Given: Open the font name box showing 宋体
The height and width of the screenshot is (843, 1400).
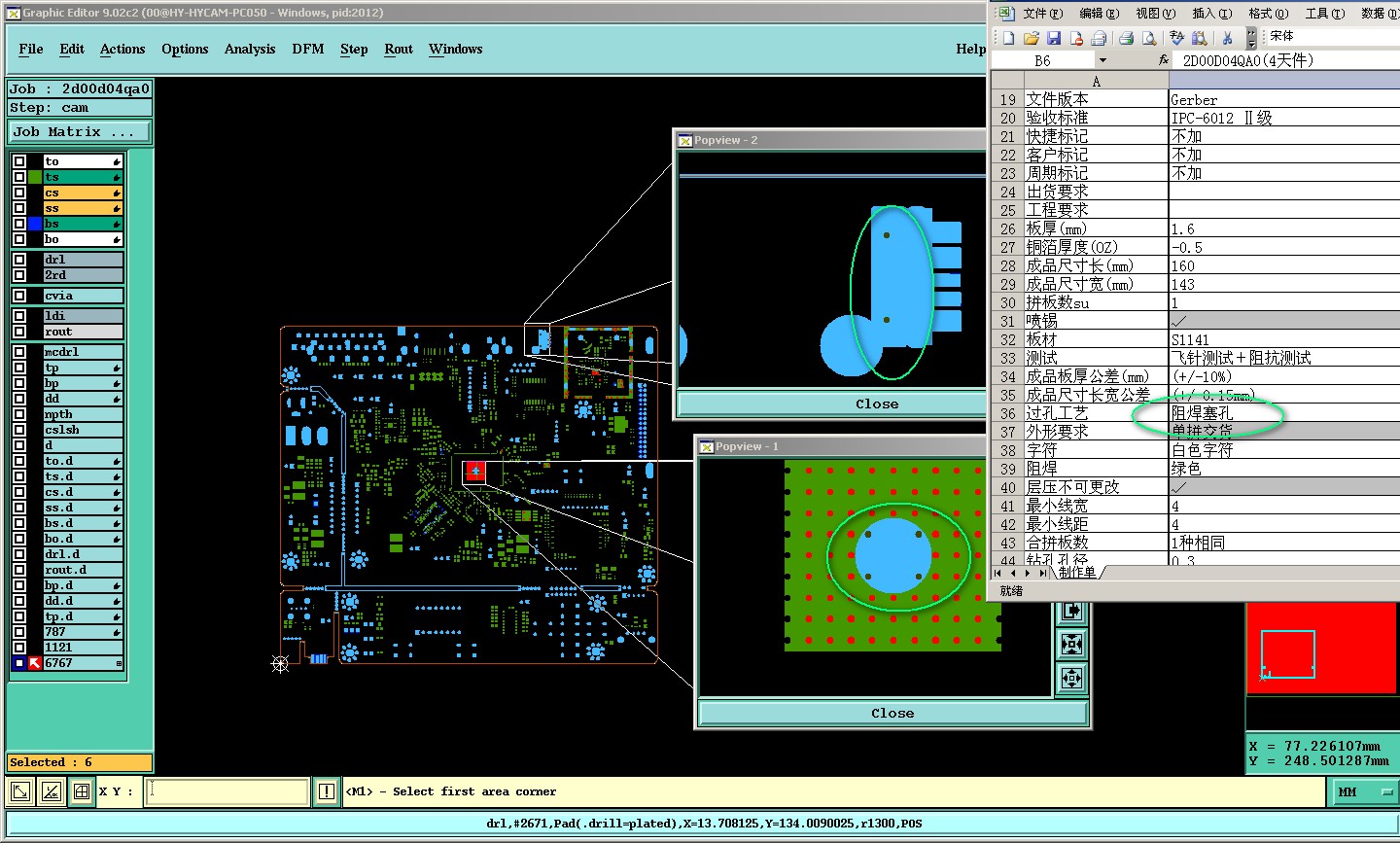Looking at the screenshot, I should point(1332,36).
